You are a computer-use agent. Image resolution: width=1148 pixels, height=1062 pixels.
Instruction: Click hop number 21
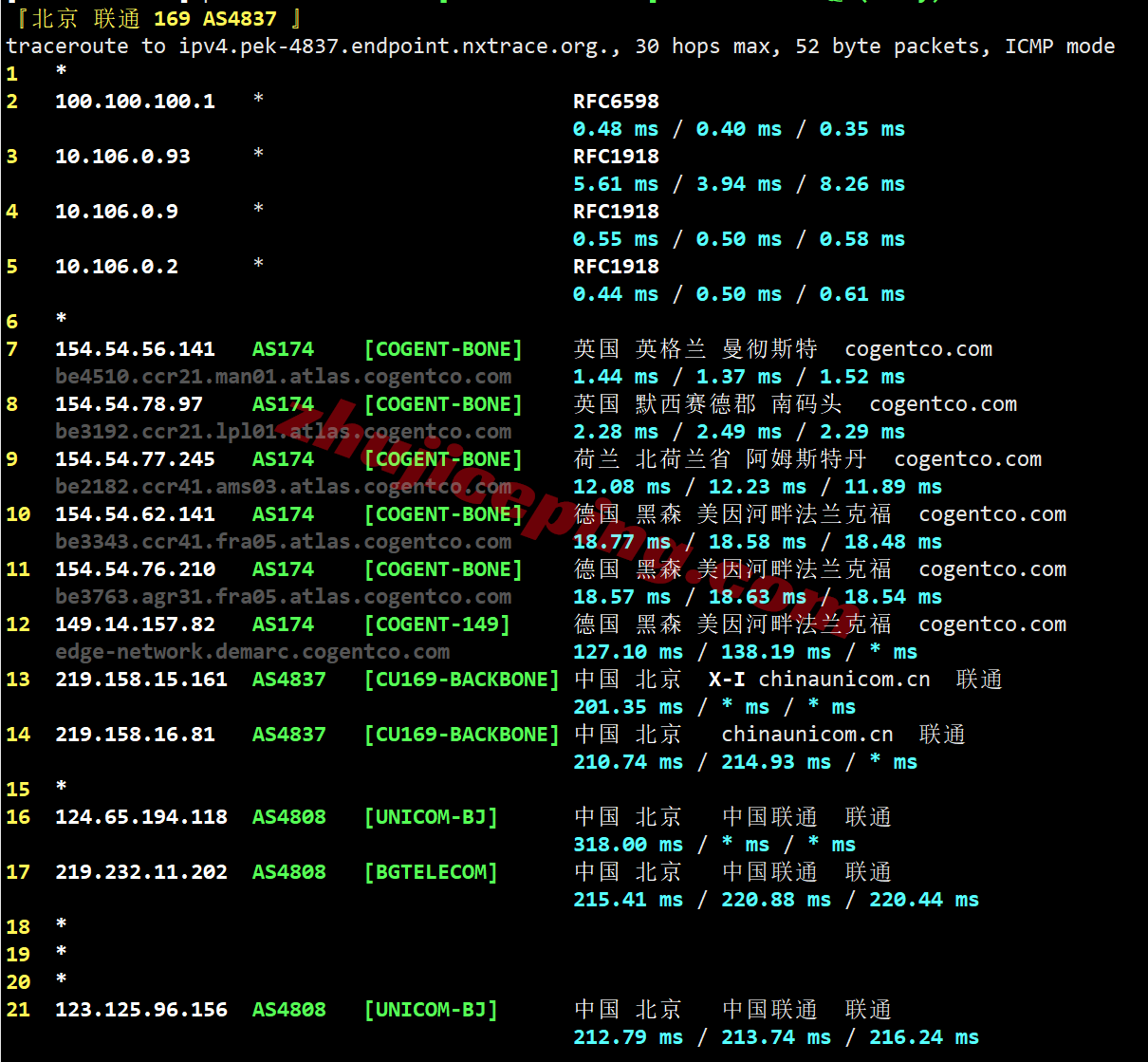click(x=18, y=1010)
